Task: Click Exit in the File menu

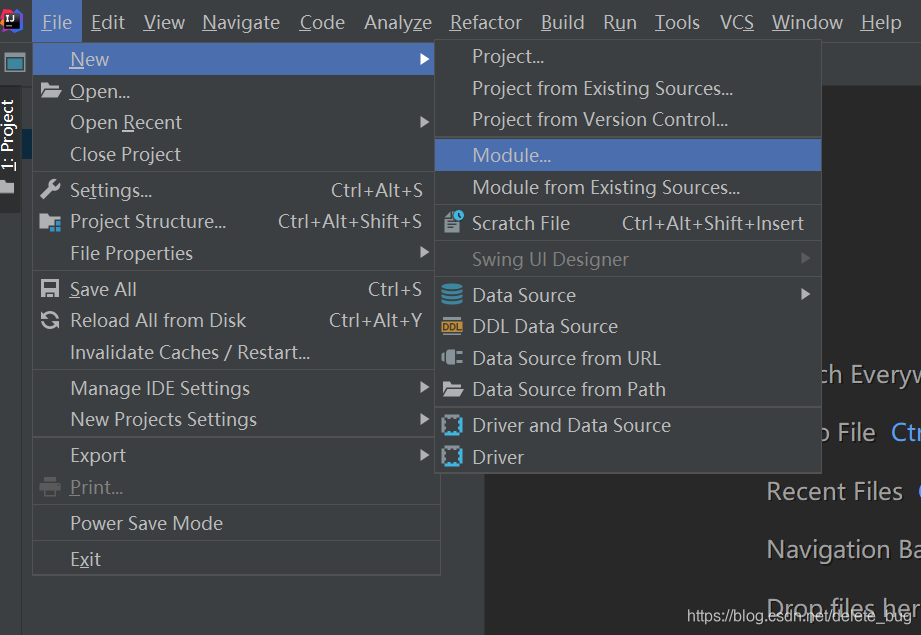Action: pyautogui.click(x=85, y=559)
